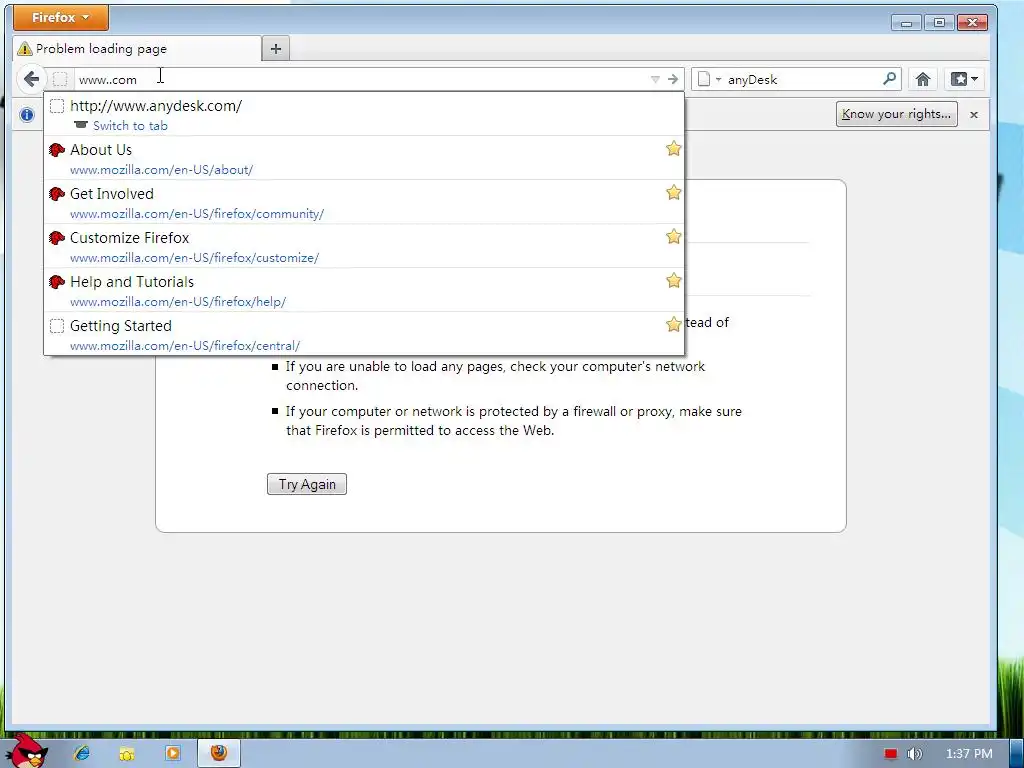Click the firefox/help/ URL text
Viewport: 1024px width, 768px height.
click(x=178, y=302)
